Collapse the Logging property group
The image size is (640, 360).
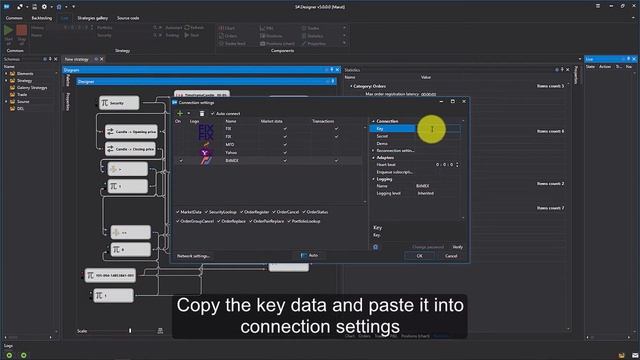(373, 179)
